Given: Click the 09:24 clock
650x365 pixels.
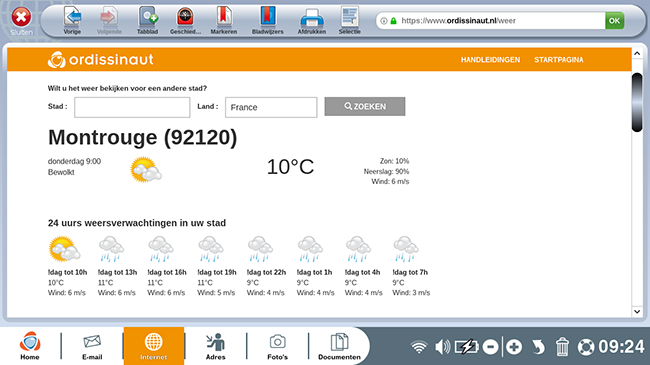Looking at the screenshot, I should click(621, 347).
